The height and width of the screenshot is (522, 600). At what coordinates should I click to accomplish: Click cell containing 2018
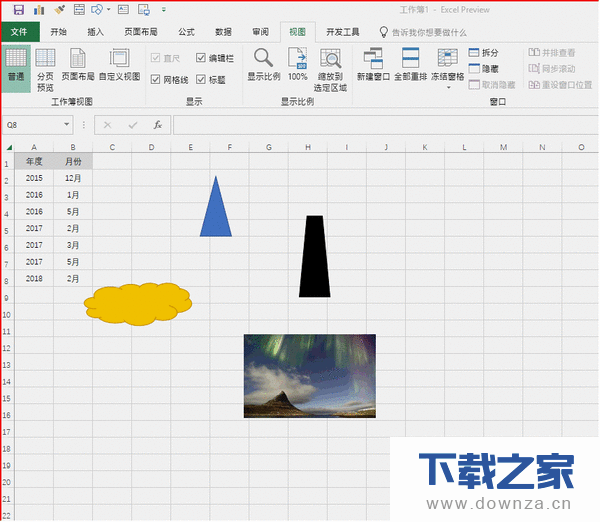(34, 279)
